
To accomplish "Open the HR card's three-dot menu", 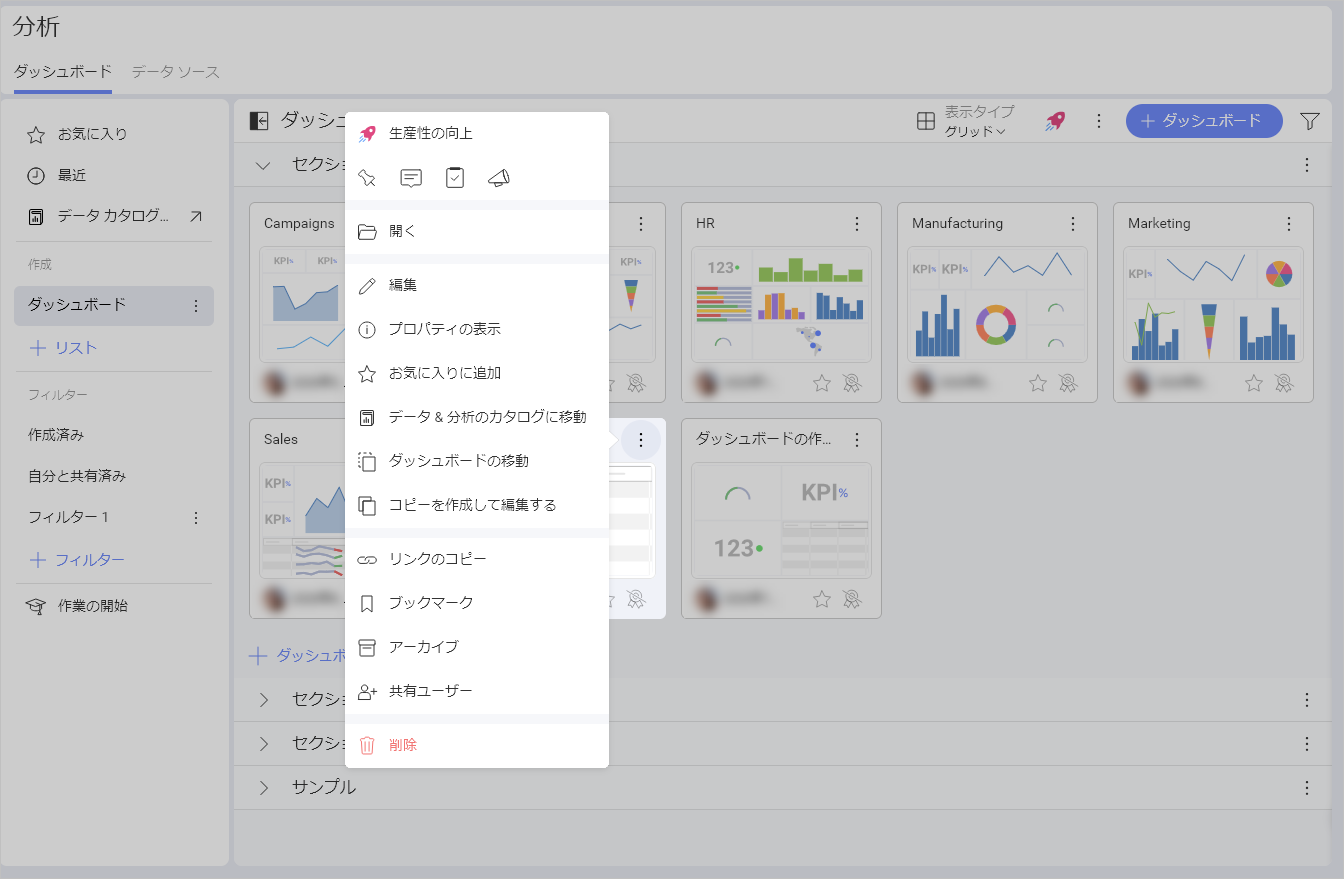I will [x=857, y=224].
